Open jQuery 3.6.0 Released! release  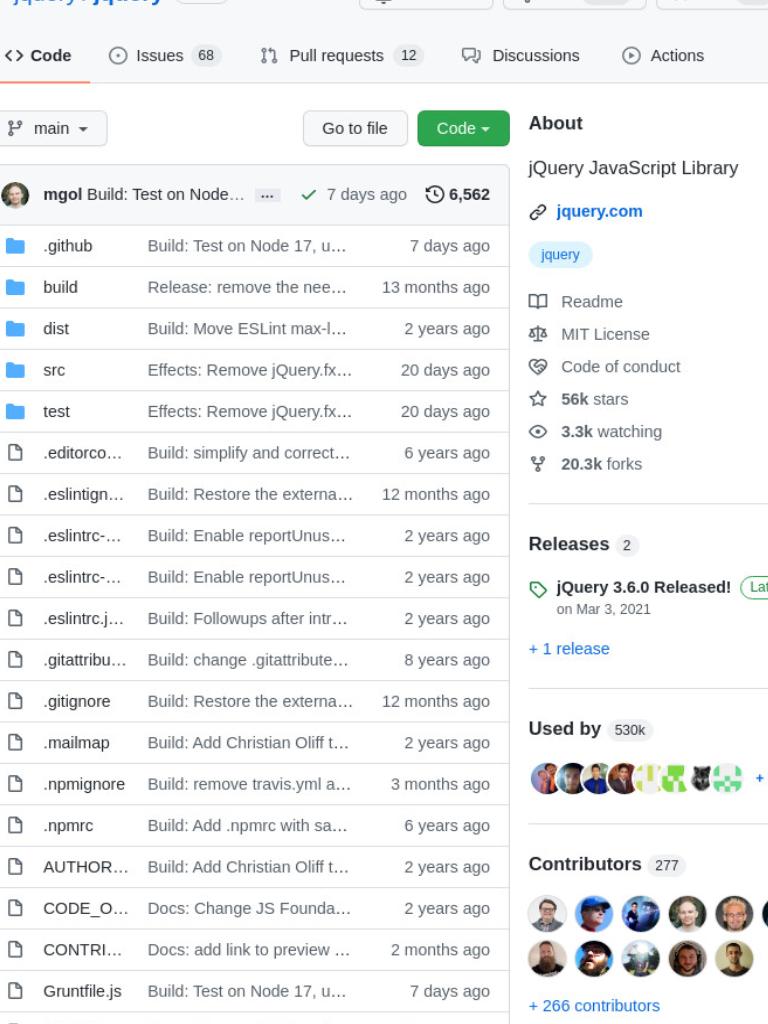[x=643, y=587]
